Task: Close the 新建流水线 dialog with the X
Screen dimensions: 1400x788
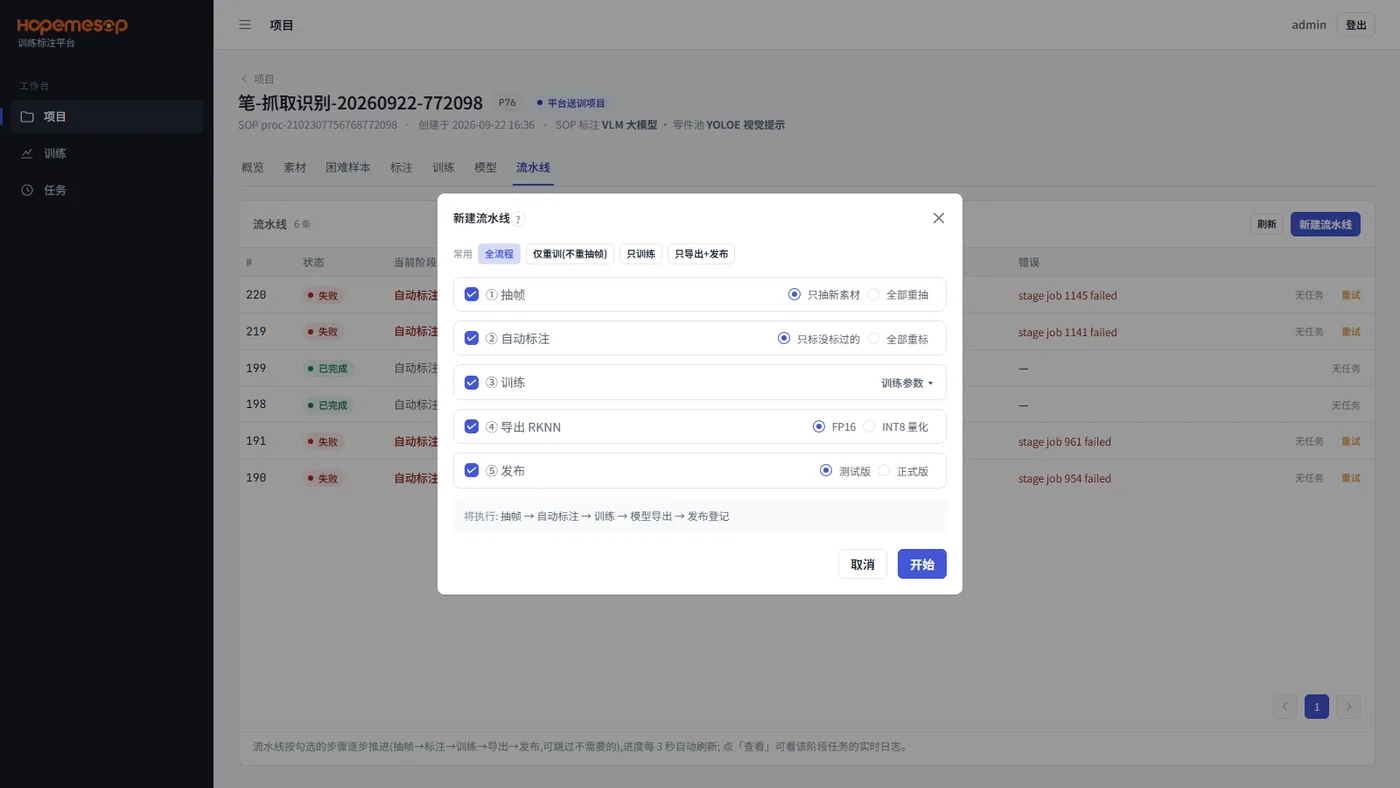Action: point(938,218)
